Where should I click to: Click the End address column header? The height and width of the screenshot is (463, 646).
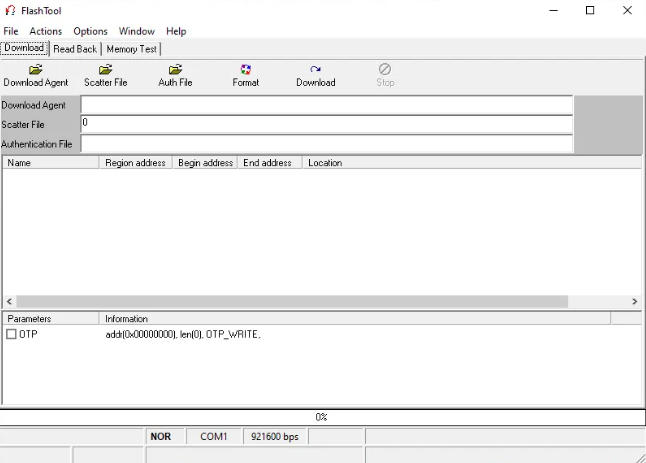click(x=270, y=163)
